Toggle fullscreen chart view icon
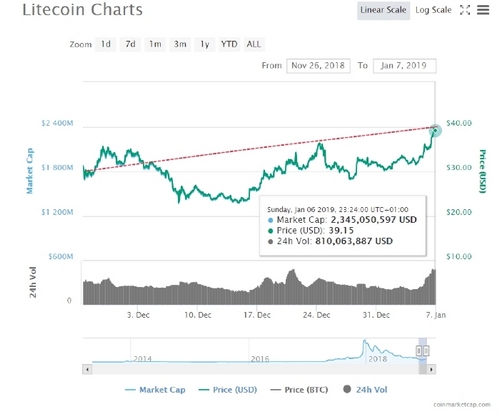This screenshot has height=417, width=500. pos(465,10)
